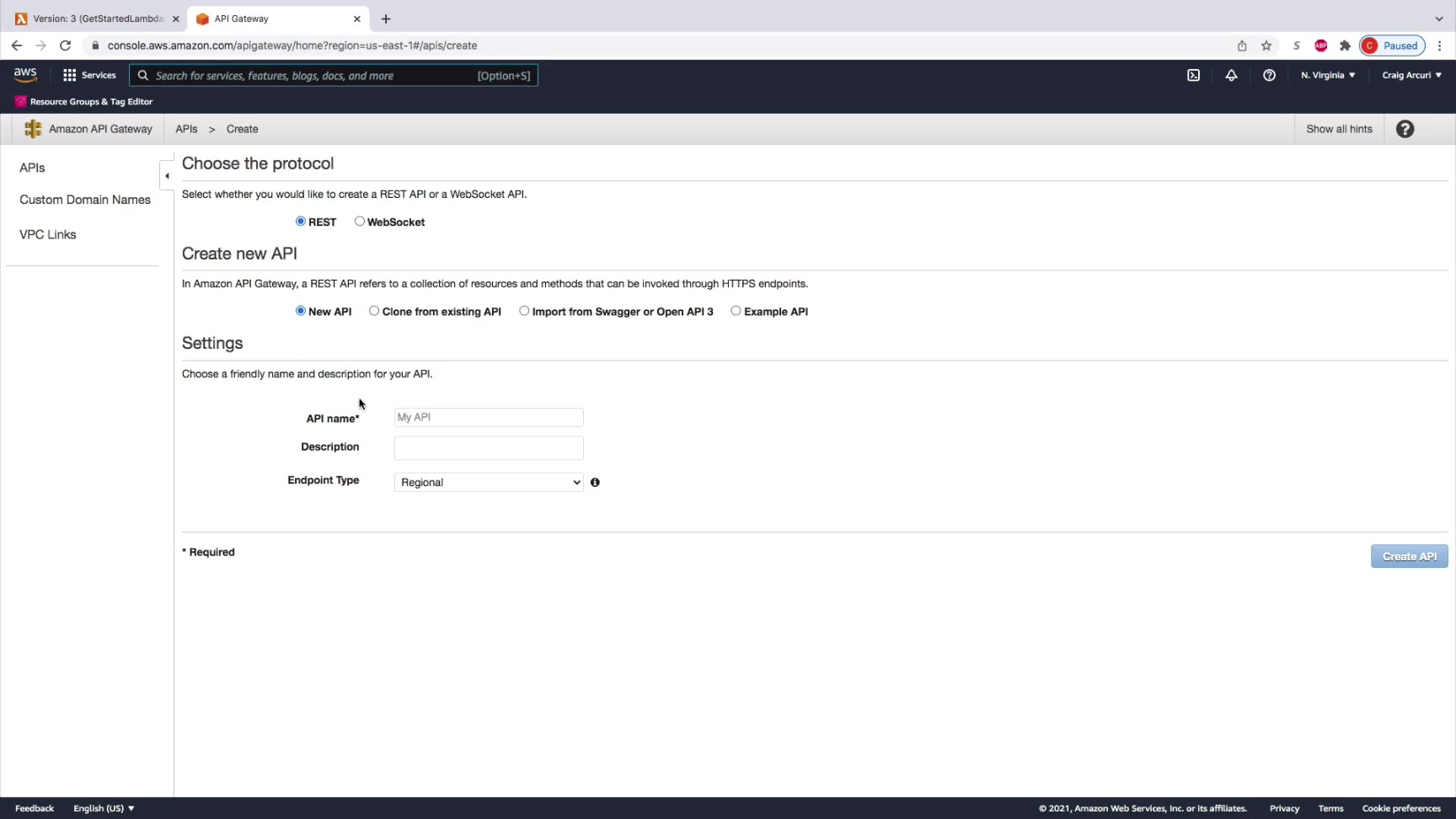Bookmark this page with the star icon
This screenshot has height=819, width=1456.
pyautogui.click(x=1266, y=45)
